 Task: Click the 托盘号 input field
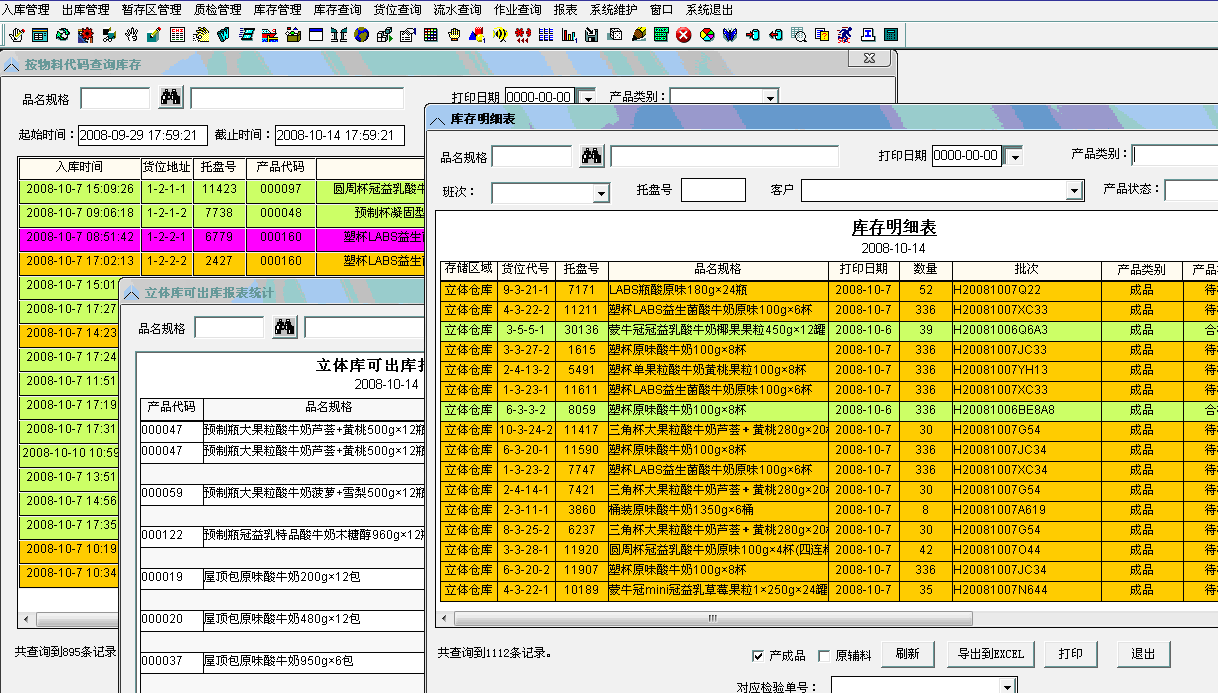coord(713,190)
